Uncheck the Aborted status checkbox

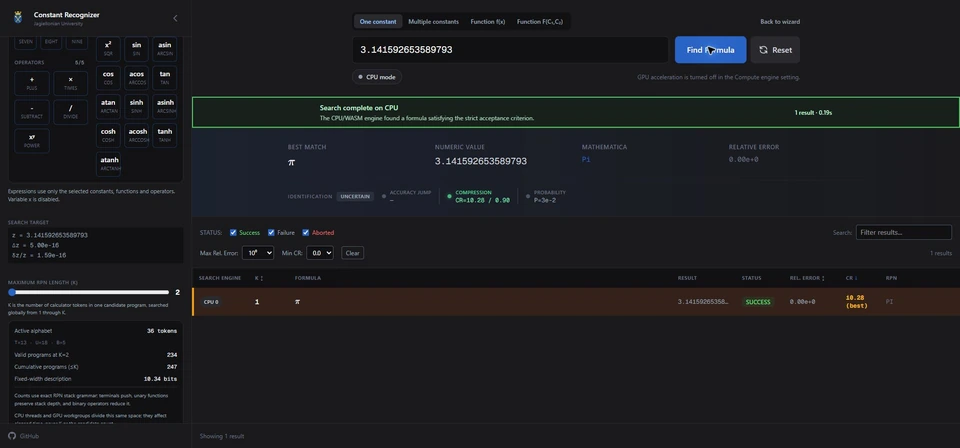pyautogui.click(x=306, y=233)
